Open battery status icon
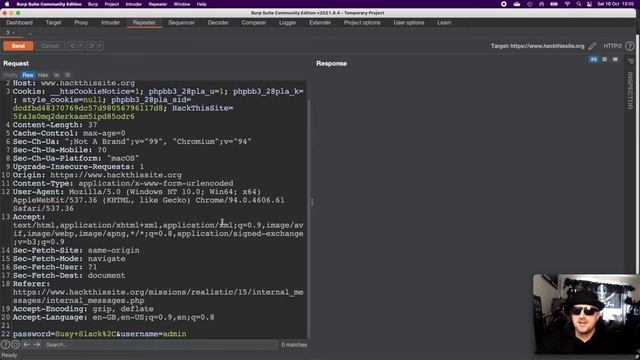The image size is (640, 360). tap(554, 4)
